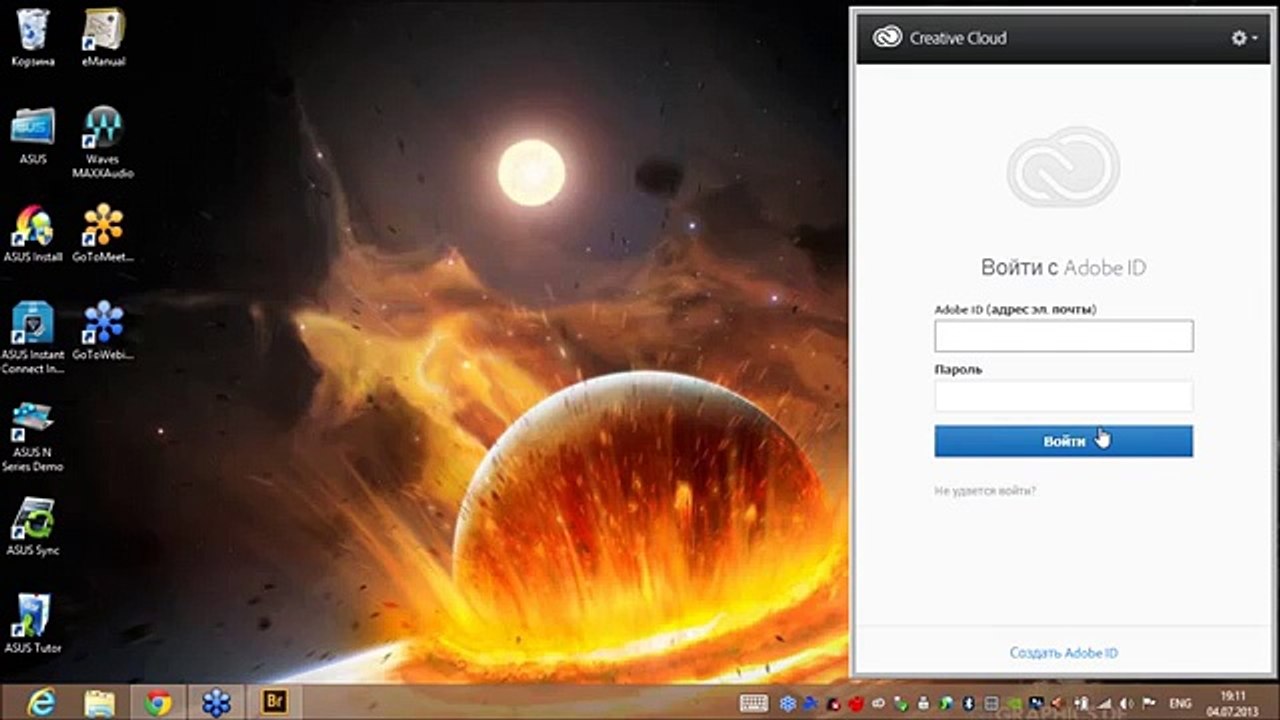1280x720 pixels.
Task: Select the ASUS N Series Demo shortcut
Action: coord(33,436)
